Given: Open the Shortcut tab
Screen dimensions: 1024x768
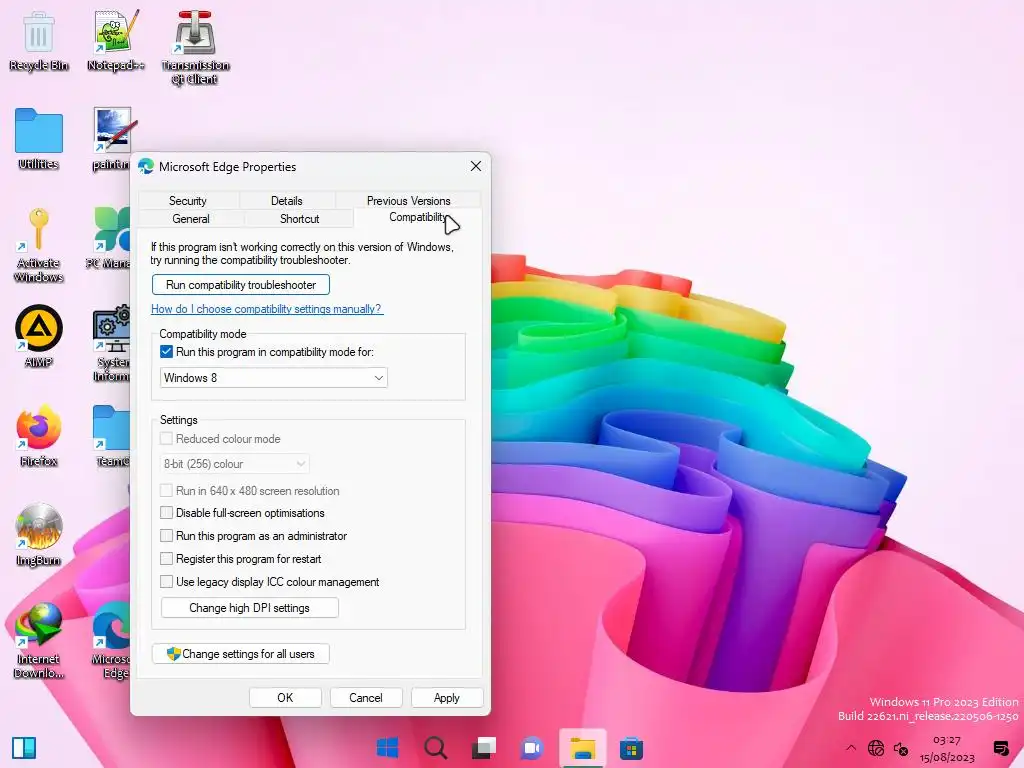Looking at the screenshot, I should [299, 219].
